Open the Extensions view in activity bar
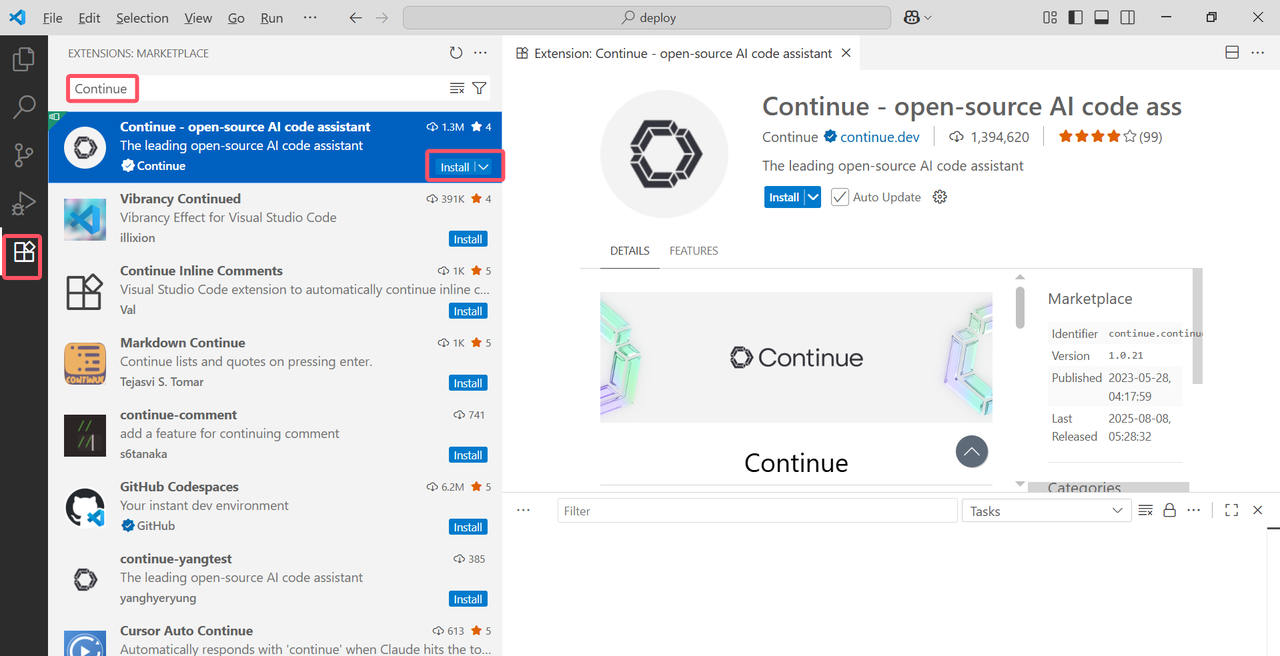Viewport: 1280px width, 656px height. [23, 253]
